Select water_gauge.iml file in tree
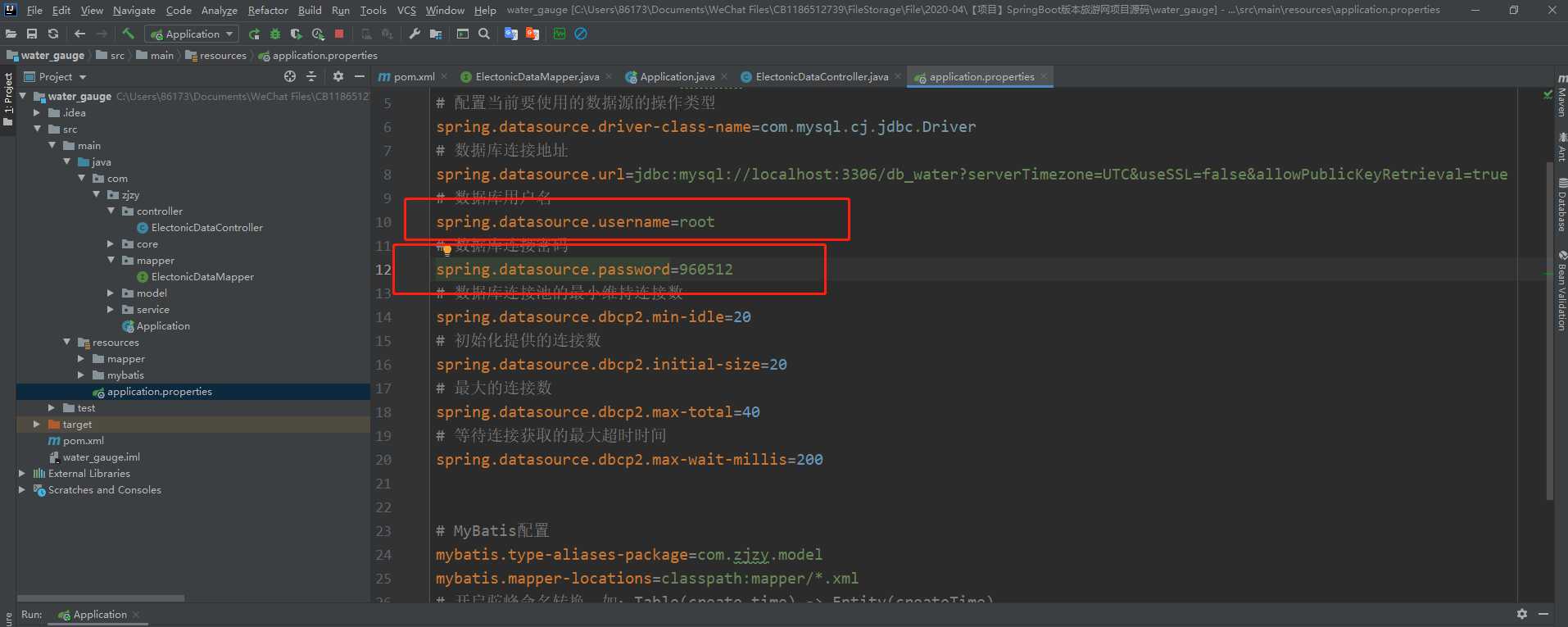The image size is (1568, 627). (101, 457)
